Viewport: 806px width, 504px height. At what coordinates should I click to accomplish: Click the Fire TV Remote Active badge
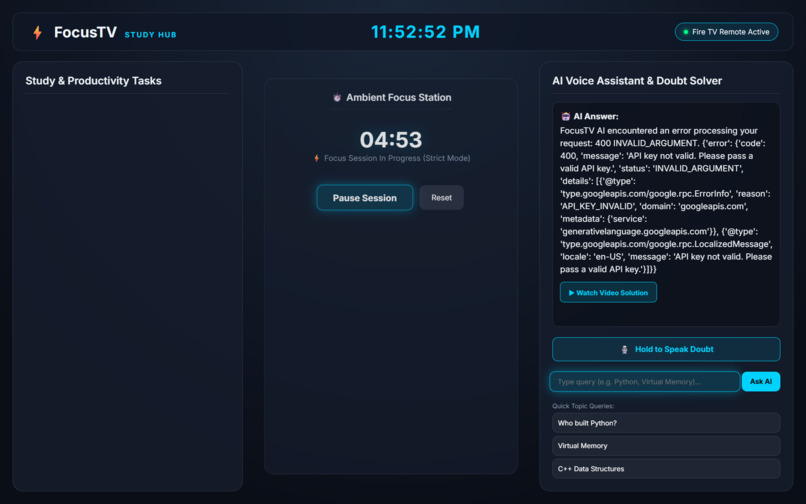coord(726,32)
